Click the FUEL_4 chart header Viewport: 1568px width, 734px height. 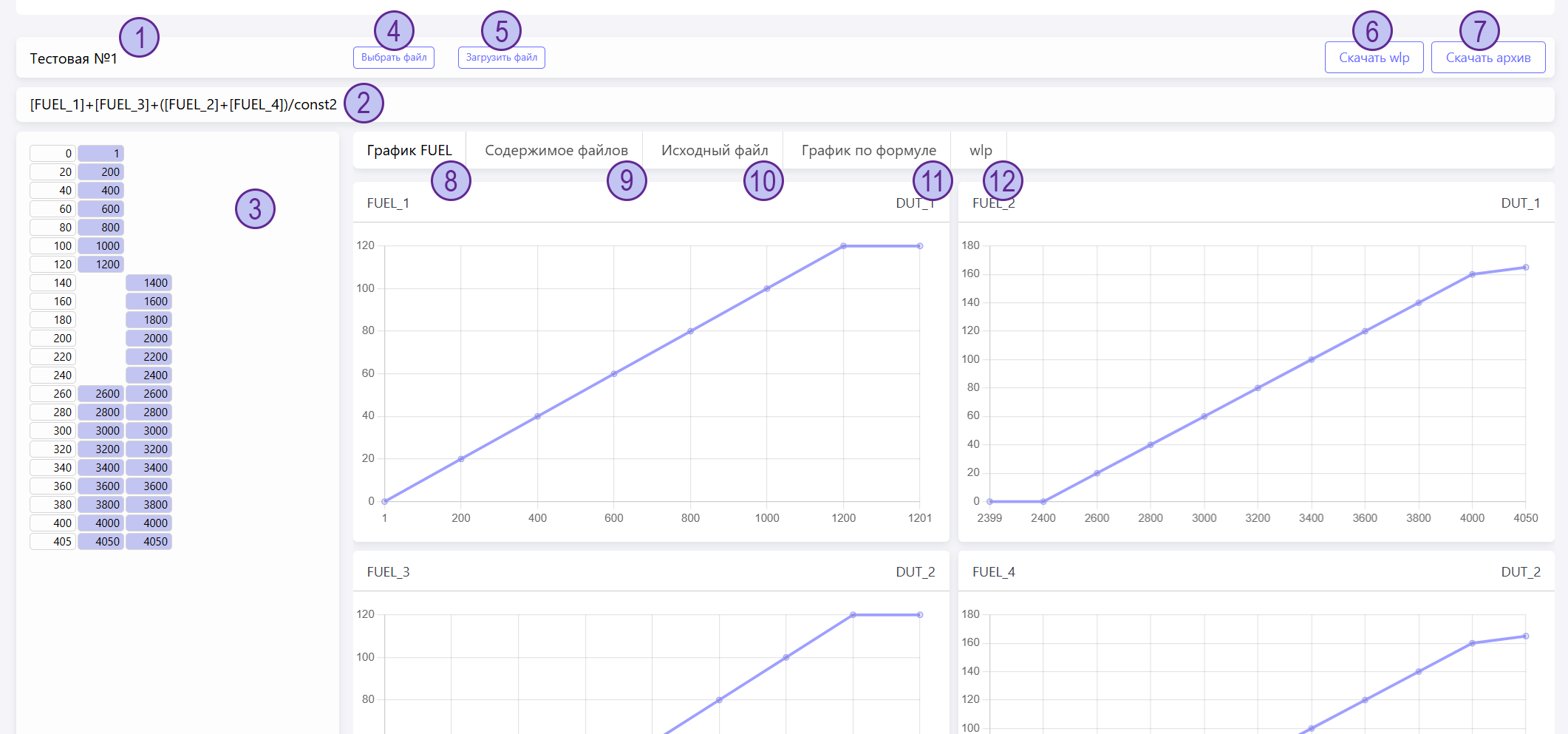[x=993, y=572]
